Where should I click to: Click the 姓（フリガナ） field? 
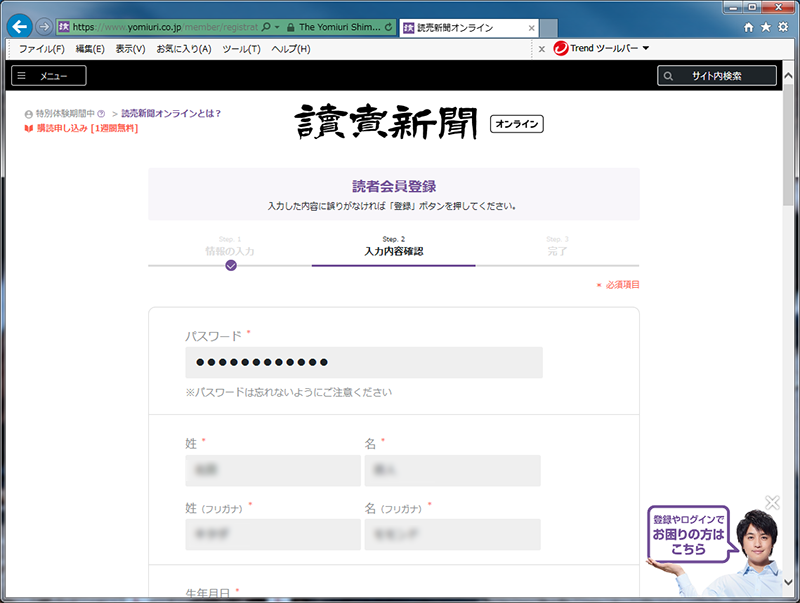(273, 535)
